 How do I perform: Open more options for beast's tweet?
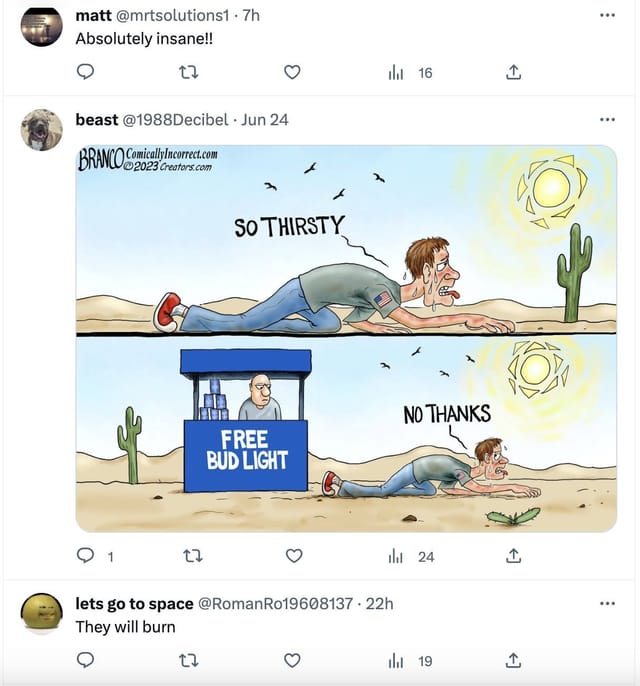point(607,120)
